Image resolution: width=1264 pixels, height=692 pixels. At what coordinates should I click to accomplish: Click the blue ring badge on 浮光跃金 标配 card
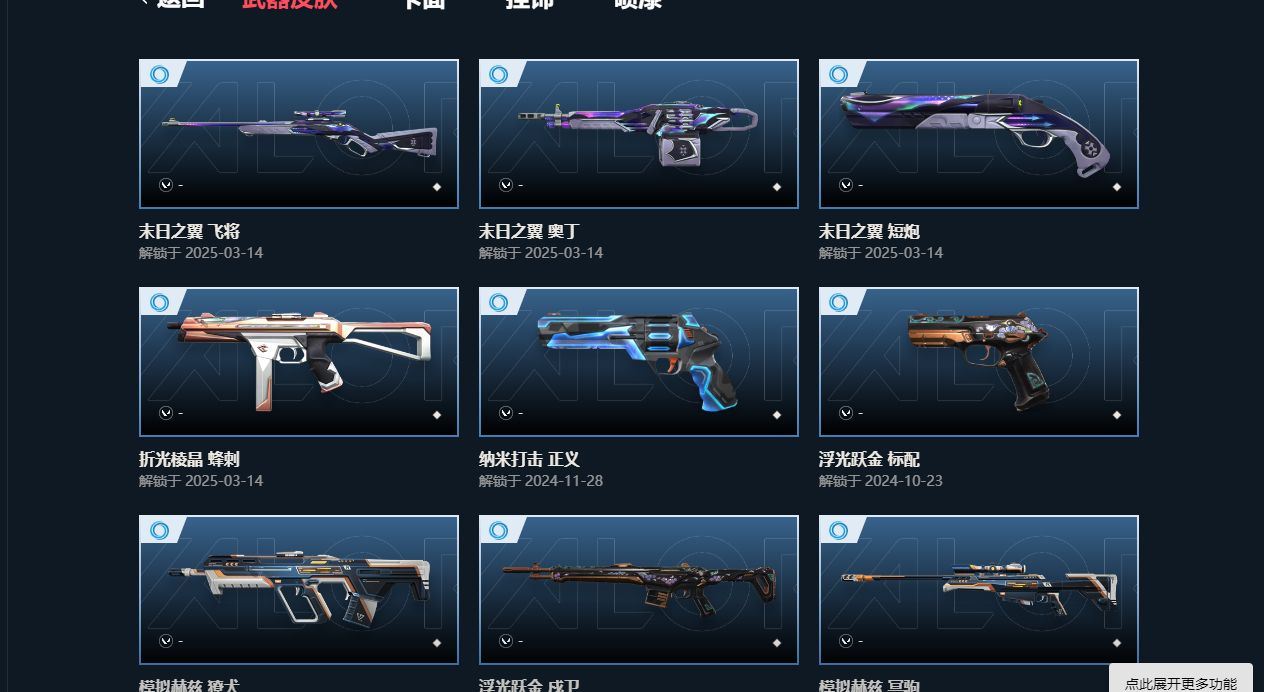click(x=839, y=302)
